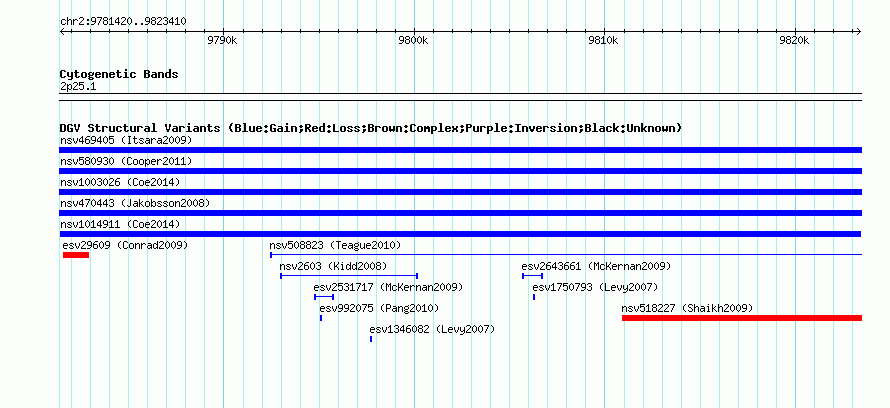This screenshot has height=408, width=890.
Task: Select the esv1750793 (Levy2007) label
Action: (x=595, y=288)
